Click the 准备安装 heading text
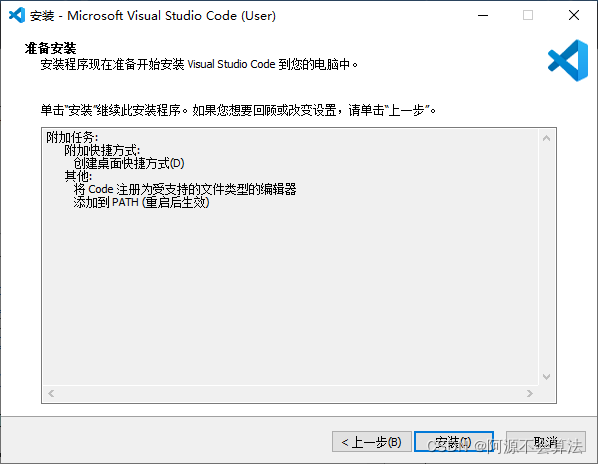The height and width of the screenshot is (464, 598). [50, 48]
